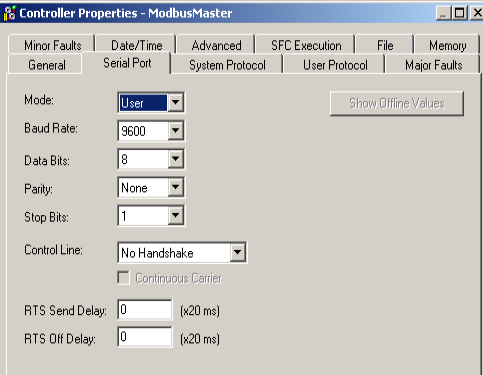Switch to the Minor Faults tab
483x375 pixels.
tap(52, 45)
